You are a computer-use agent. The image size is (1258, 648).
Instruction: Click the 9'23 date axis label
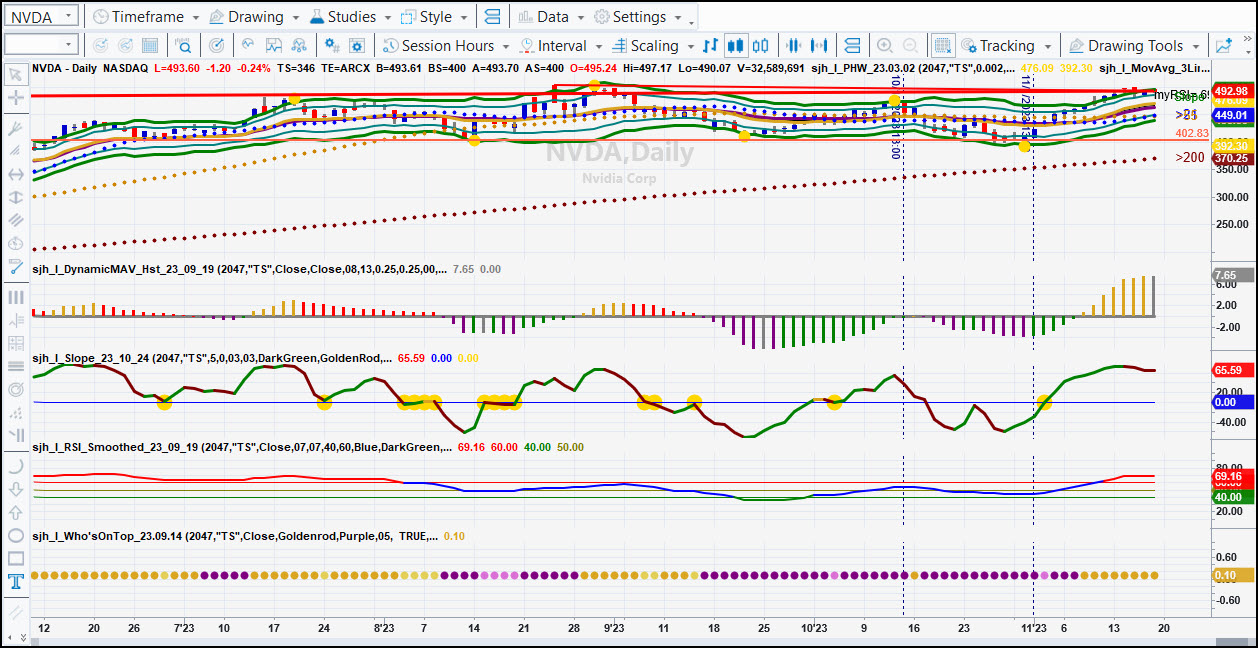tap(614, 629)
